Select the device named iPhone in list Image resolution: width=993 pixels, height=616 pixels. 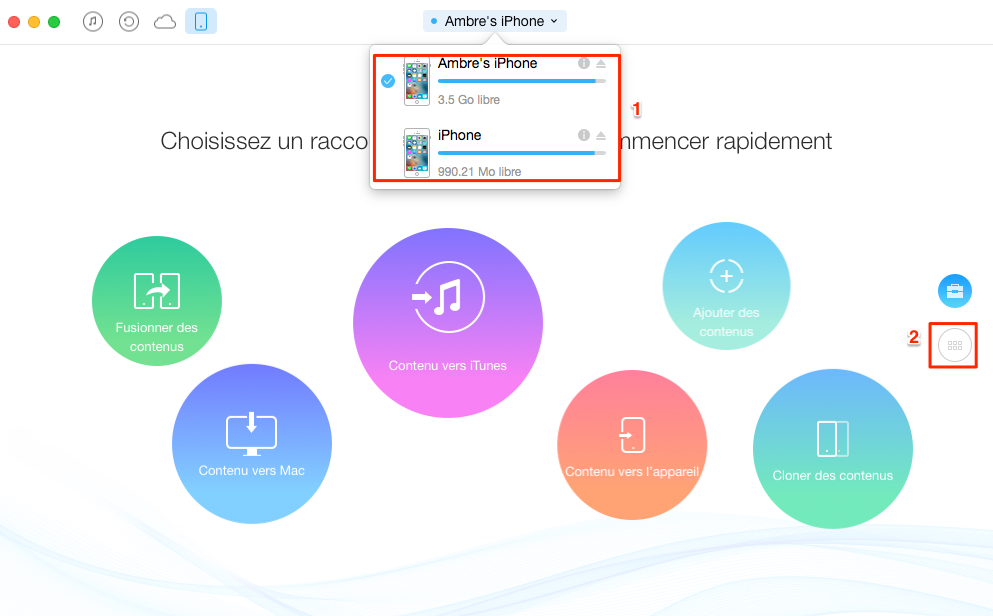tap(496, 153)
